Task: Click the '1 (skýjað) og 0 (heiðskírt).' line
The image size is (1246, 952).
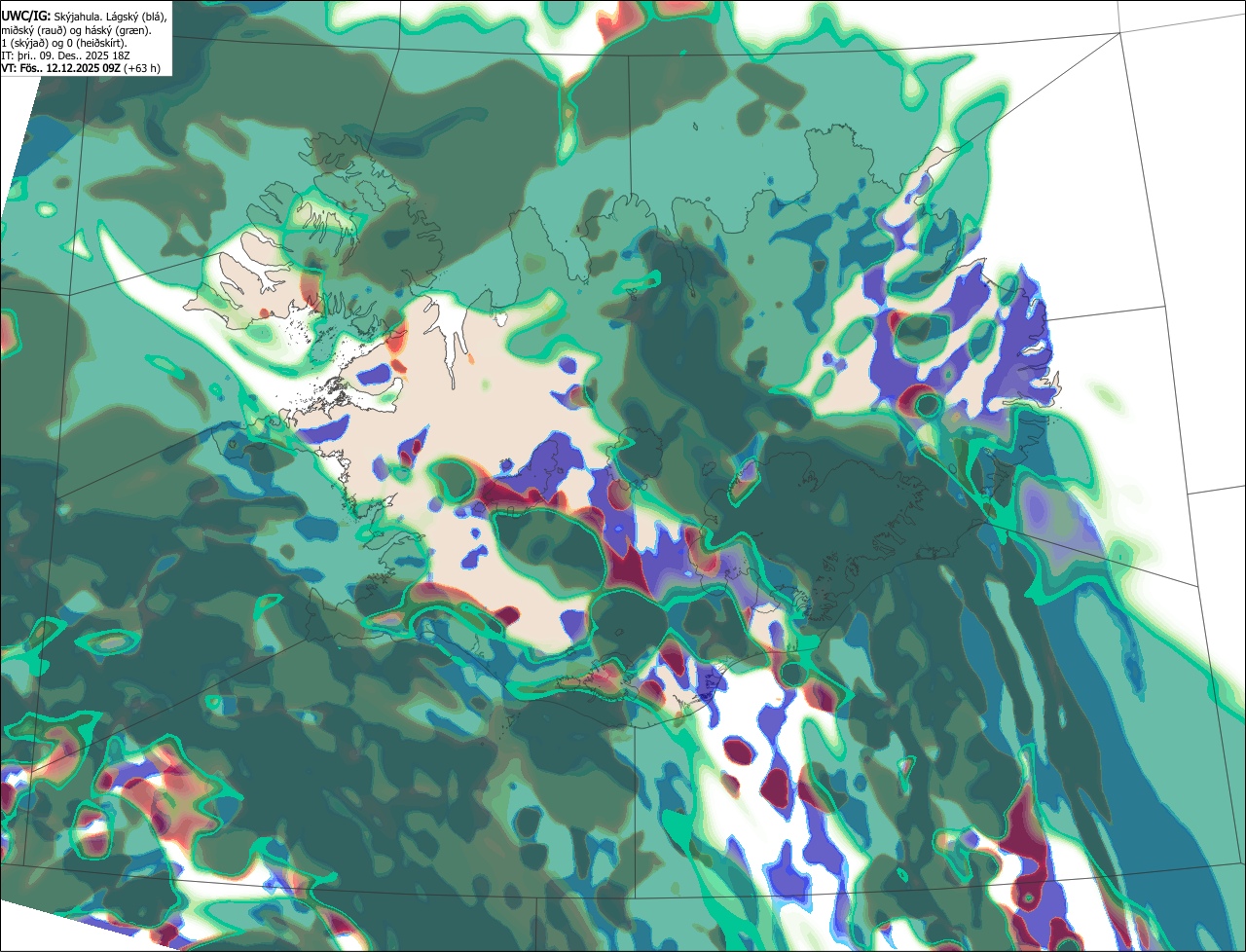Action: pos(64,43)
